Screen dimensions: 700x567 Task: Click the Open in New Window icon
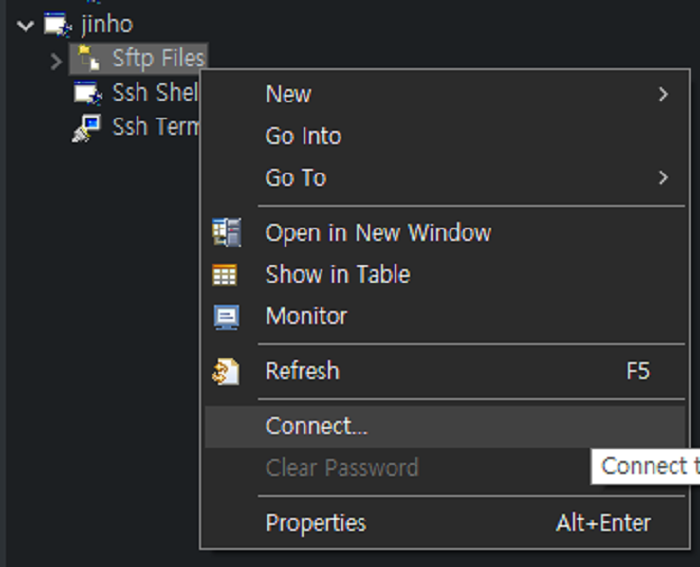[x=227, y=233]
